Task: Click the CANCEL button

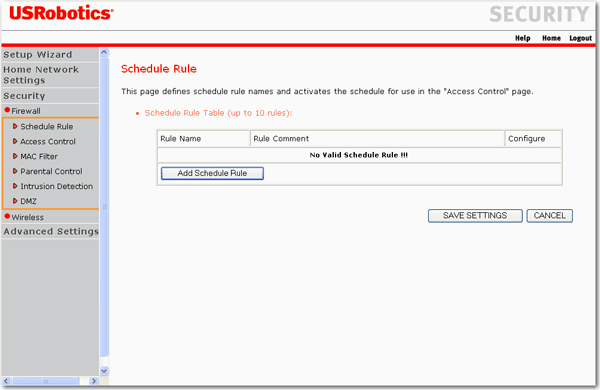Action: (549, 215)
